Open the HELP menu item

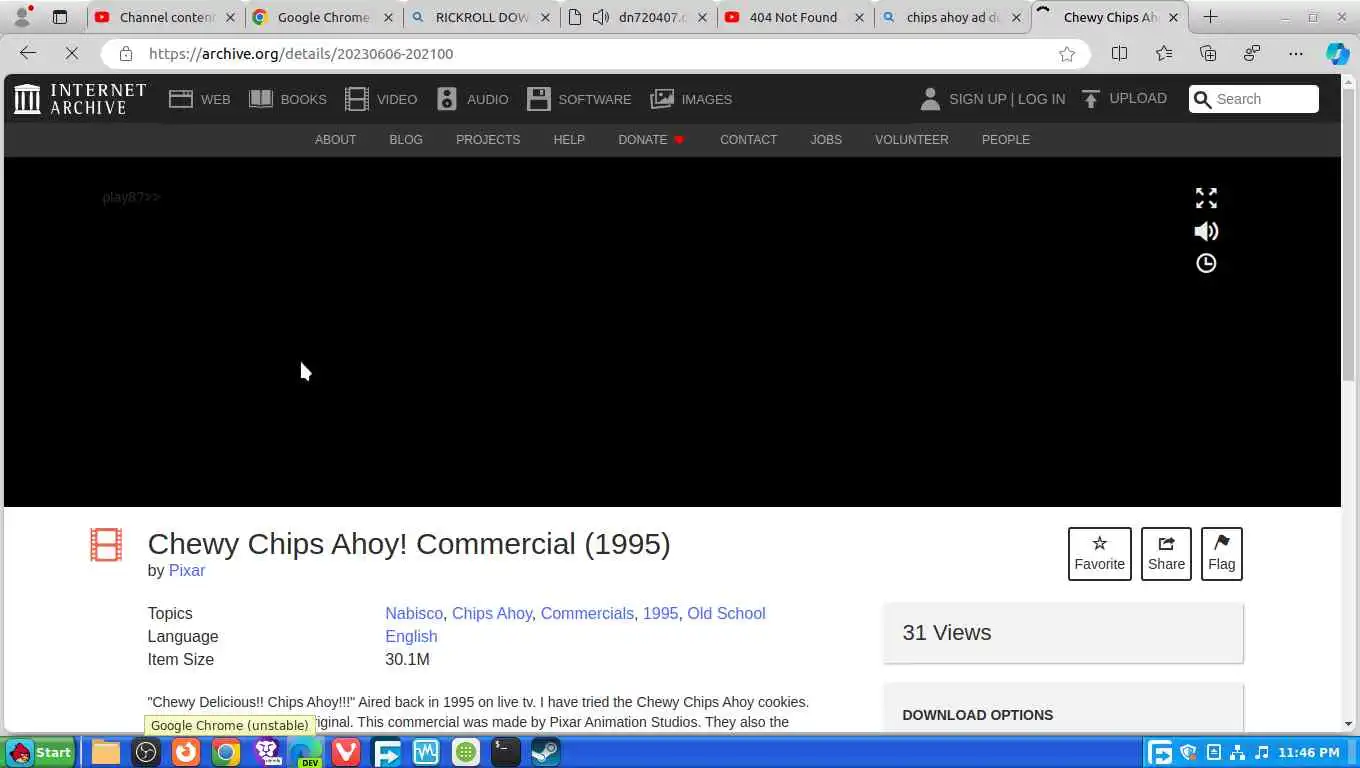(569, 140)
